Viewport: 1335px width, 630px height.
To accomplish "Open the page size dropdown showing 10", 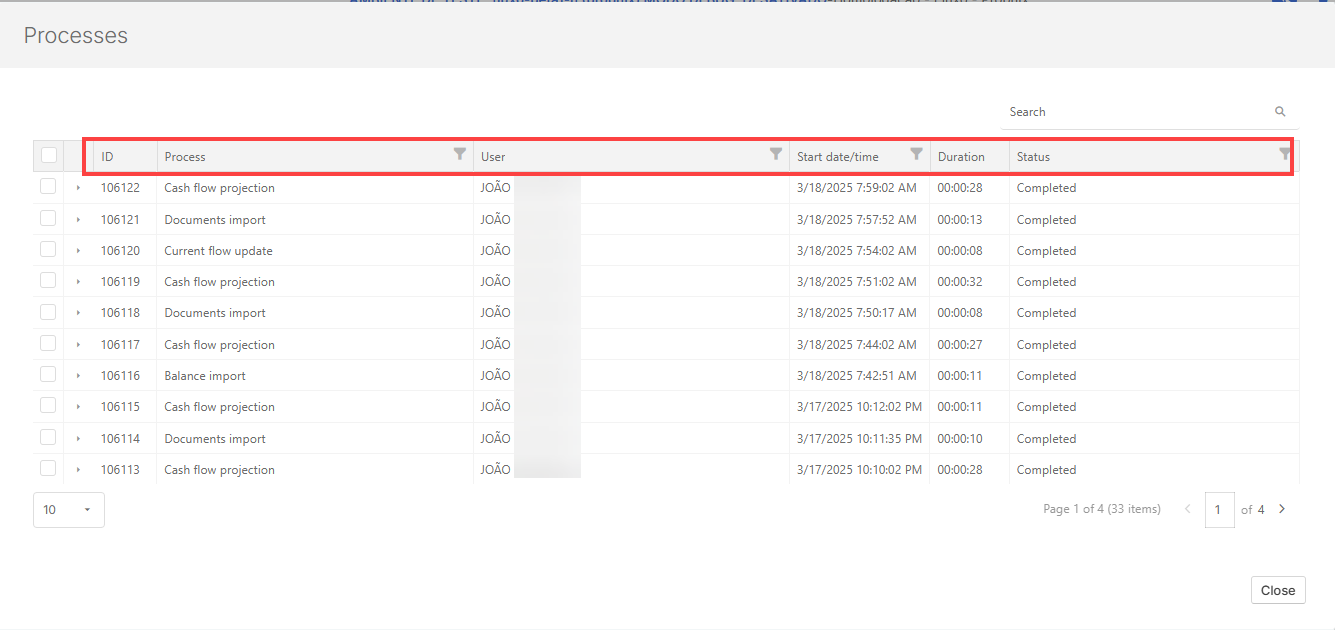I will point(68,510).
